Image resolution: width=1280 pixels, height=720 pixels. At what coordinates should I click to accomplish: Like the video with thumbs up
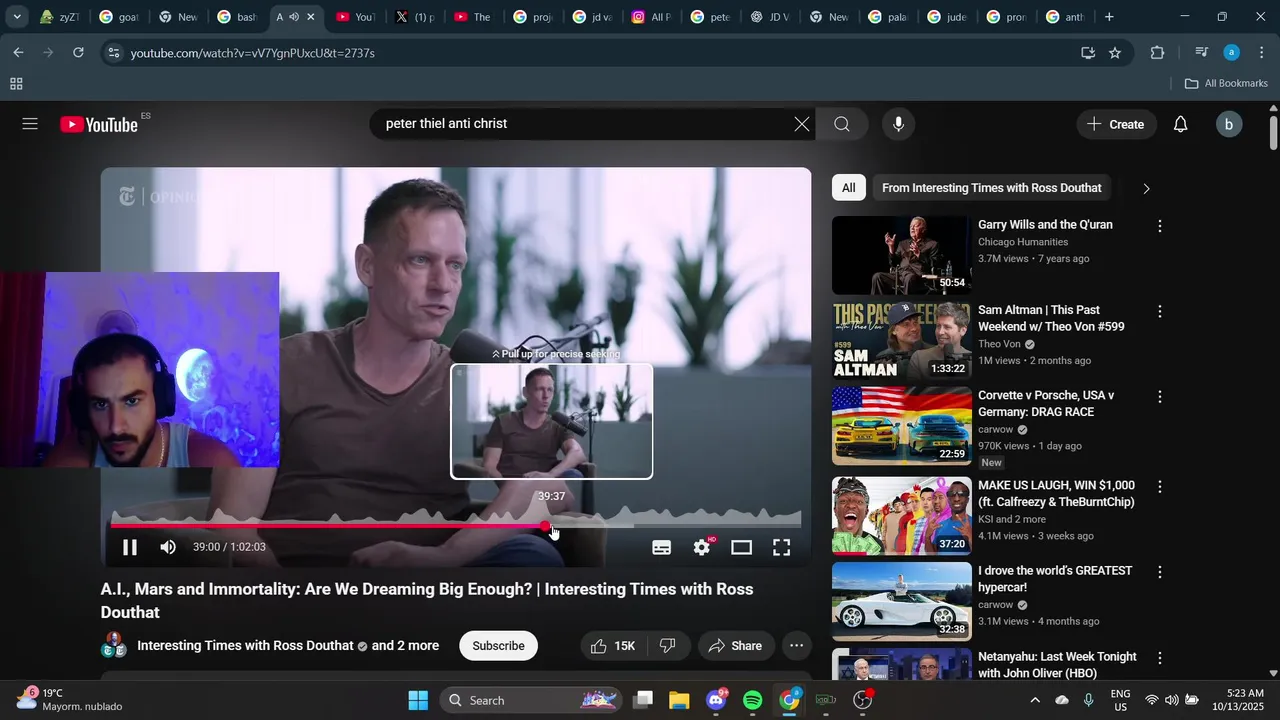tap(613, 646)
